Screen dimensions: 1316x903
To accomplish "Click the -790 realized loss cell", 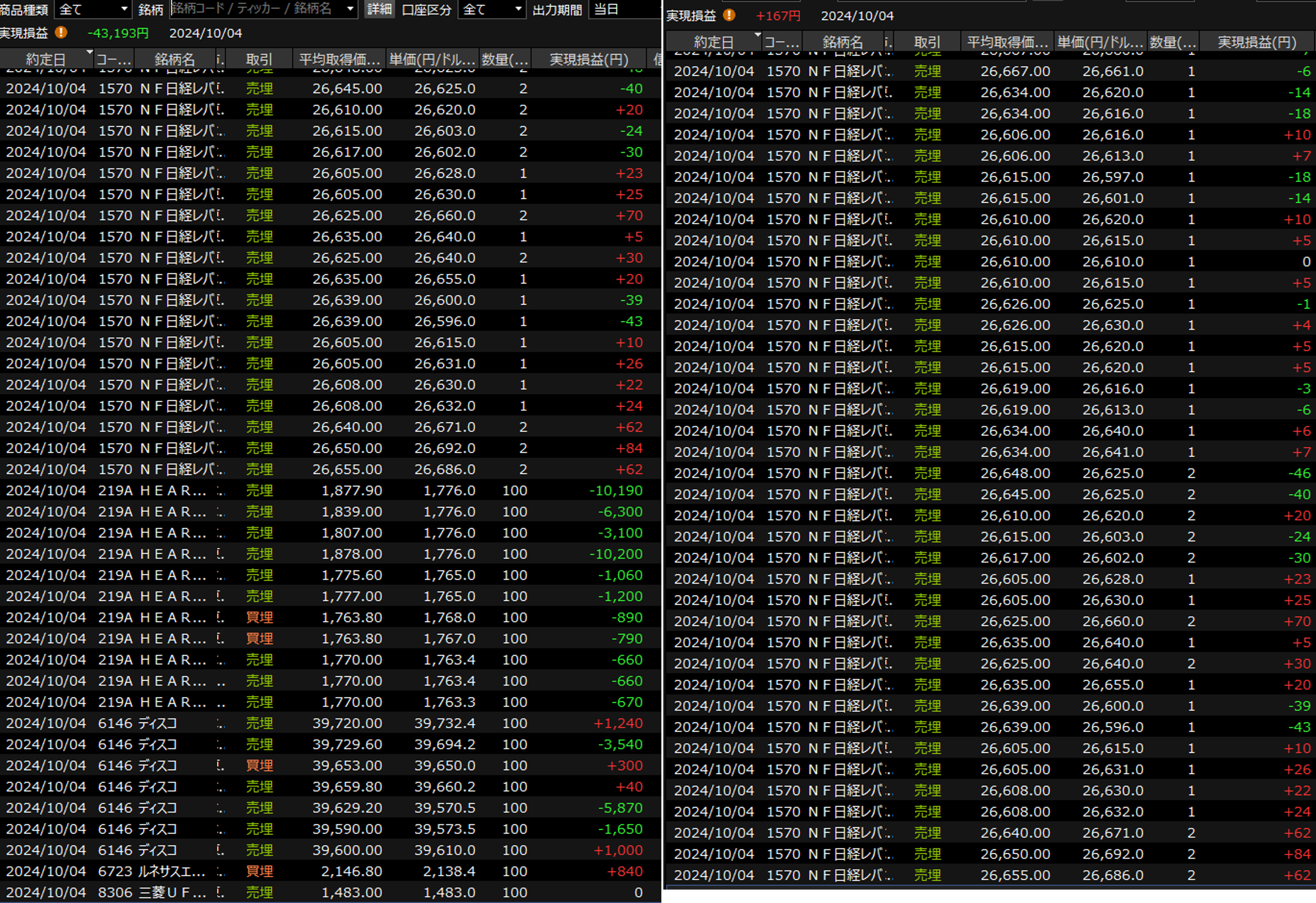I will pyautogui.click(x=627, y=638).
